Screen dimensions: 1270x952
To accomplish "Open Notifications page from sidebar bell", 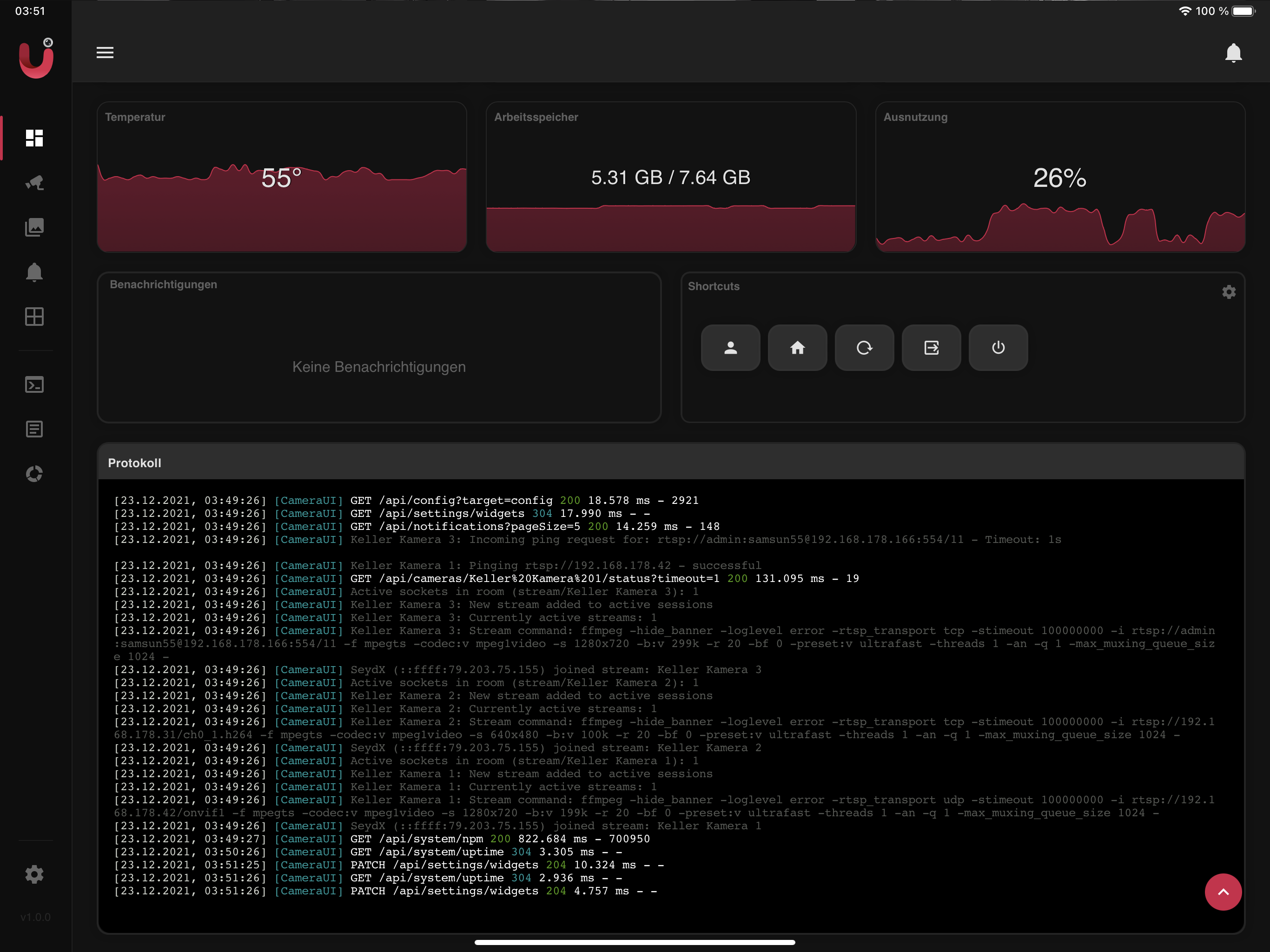I will tap(34, 271).
